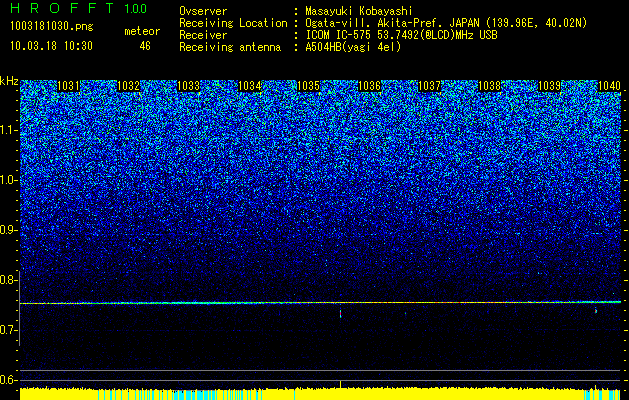Click the HROFFT 1.0.0 title text
Image resolution: width=629 pixels, height=400 pixels.
[x=78, y=8]
